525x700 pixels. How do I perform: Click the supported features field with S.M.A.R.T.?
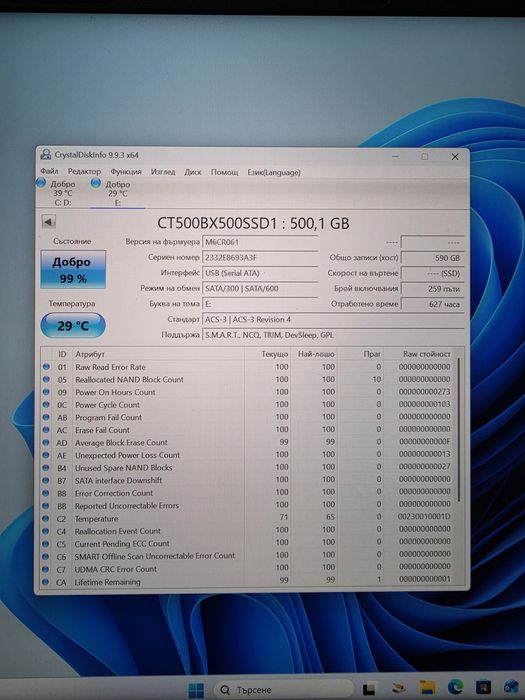pos(333,335)
